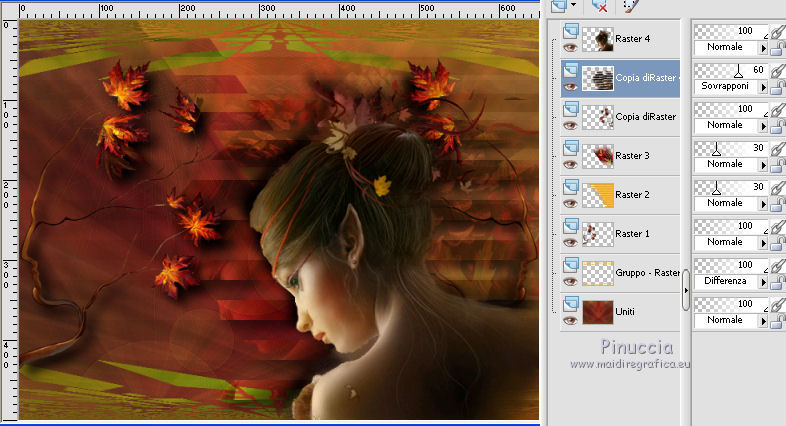Click the layer palette splitter handle
This screenshot has height=426, width=786.
686,291
